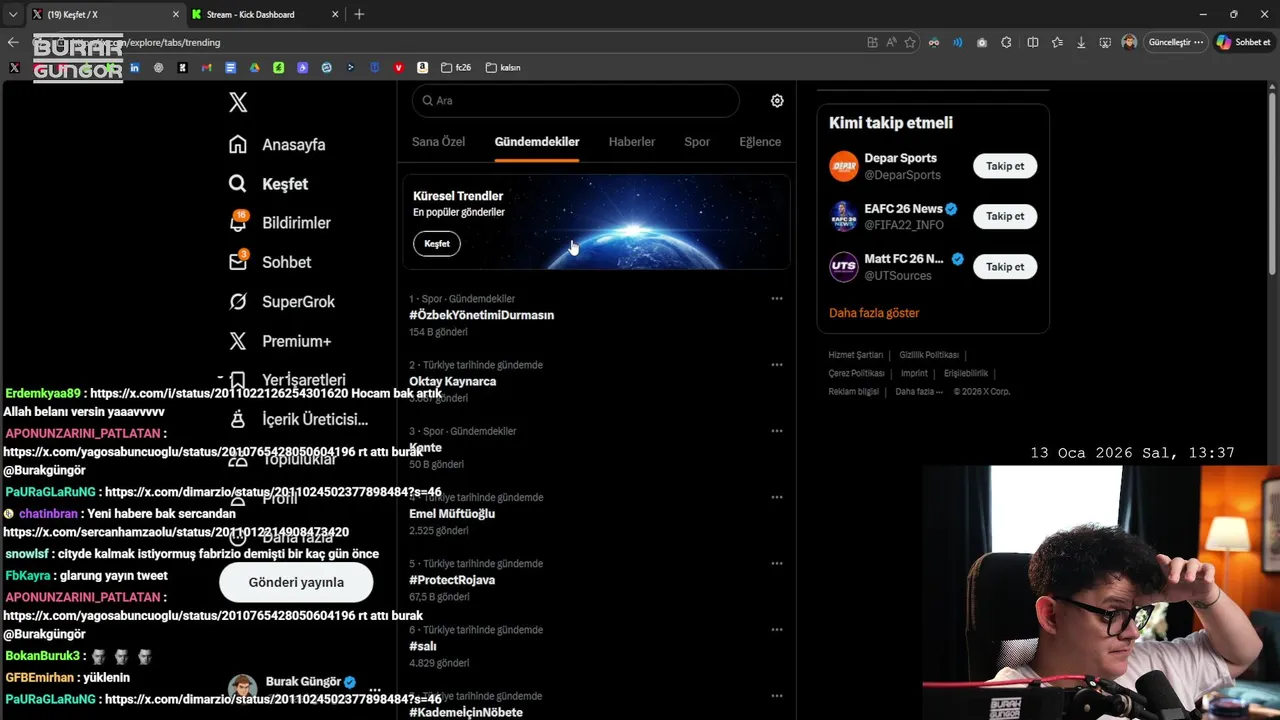The width and height of the screenshot is (1280, 720).
Task: Follow Depar Sports with Takip et
Action: point(1005,166)
